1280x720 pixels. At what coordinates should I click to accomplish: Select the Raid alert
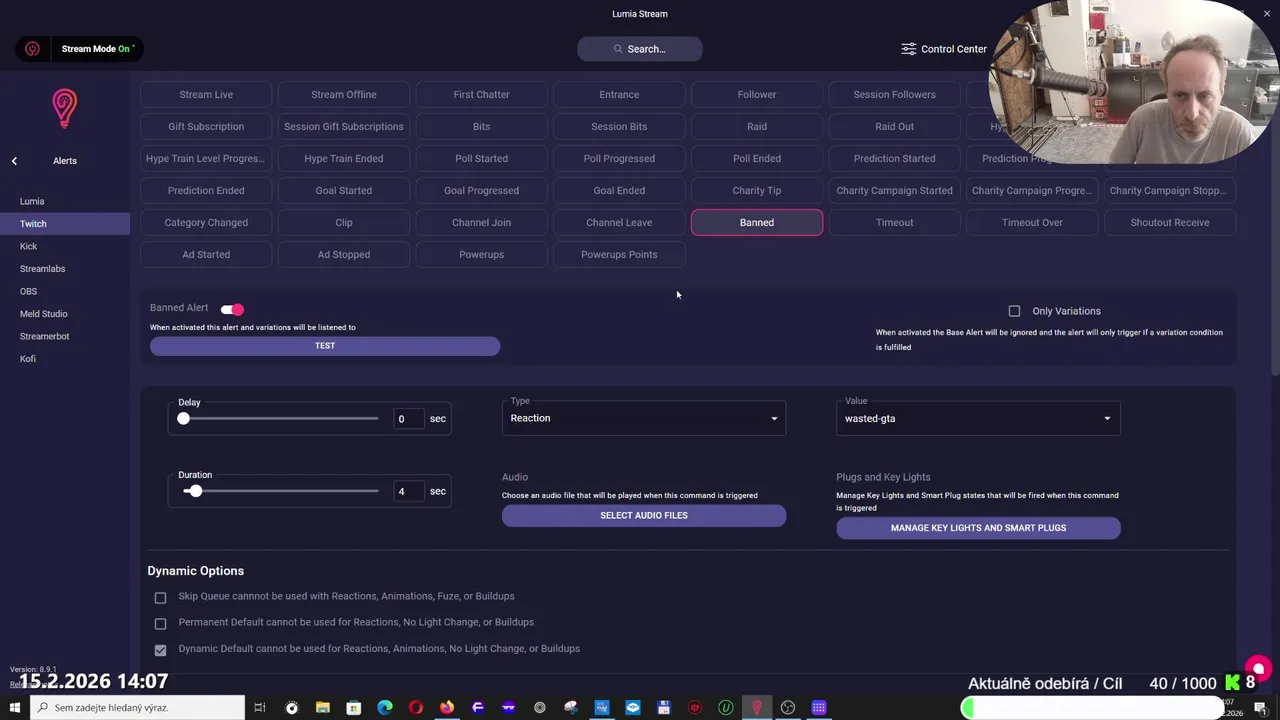(757, 127)
